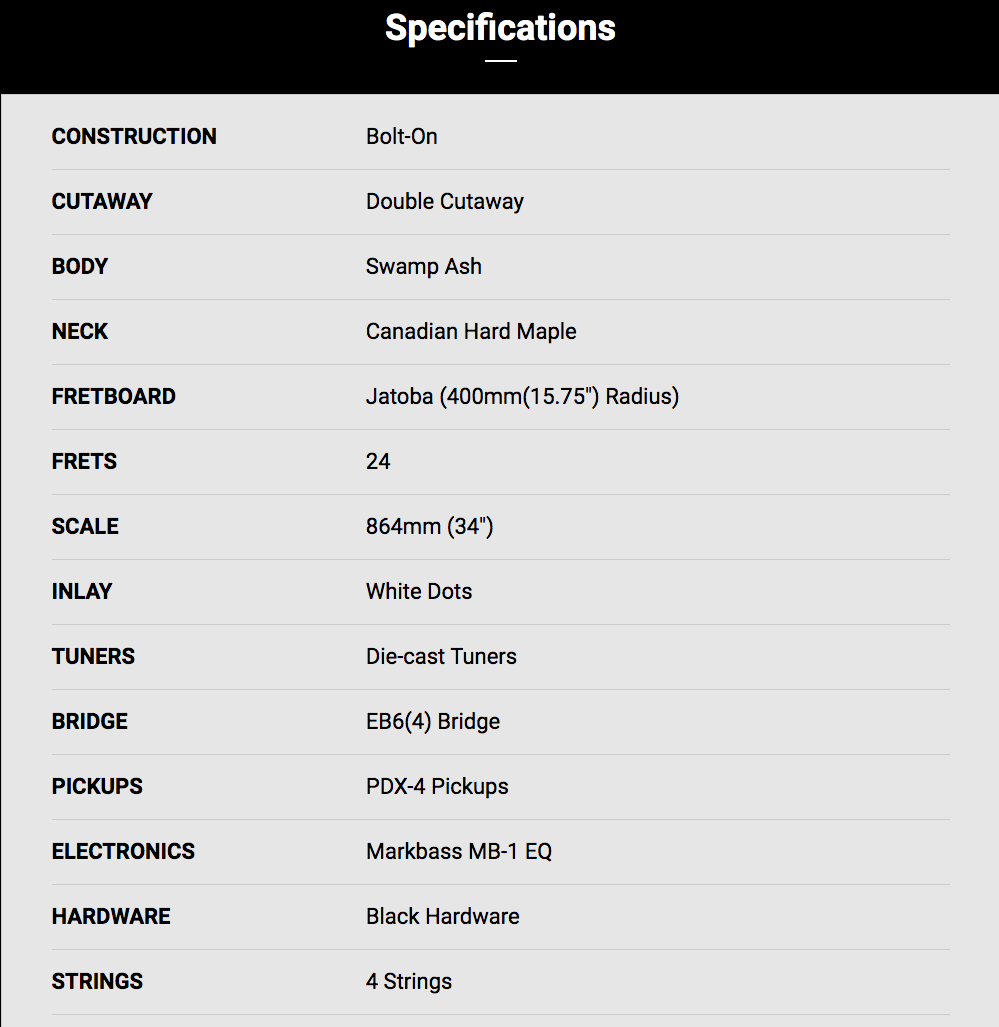Click the Markbass MB-1 EQ text

pos(459,851)
